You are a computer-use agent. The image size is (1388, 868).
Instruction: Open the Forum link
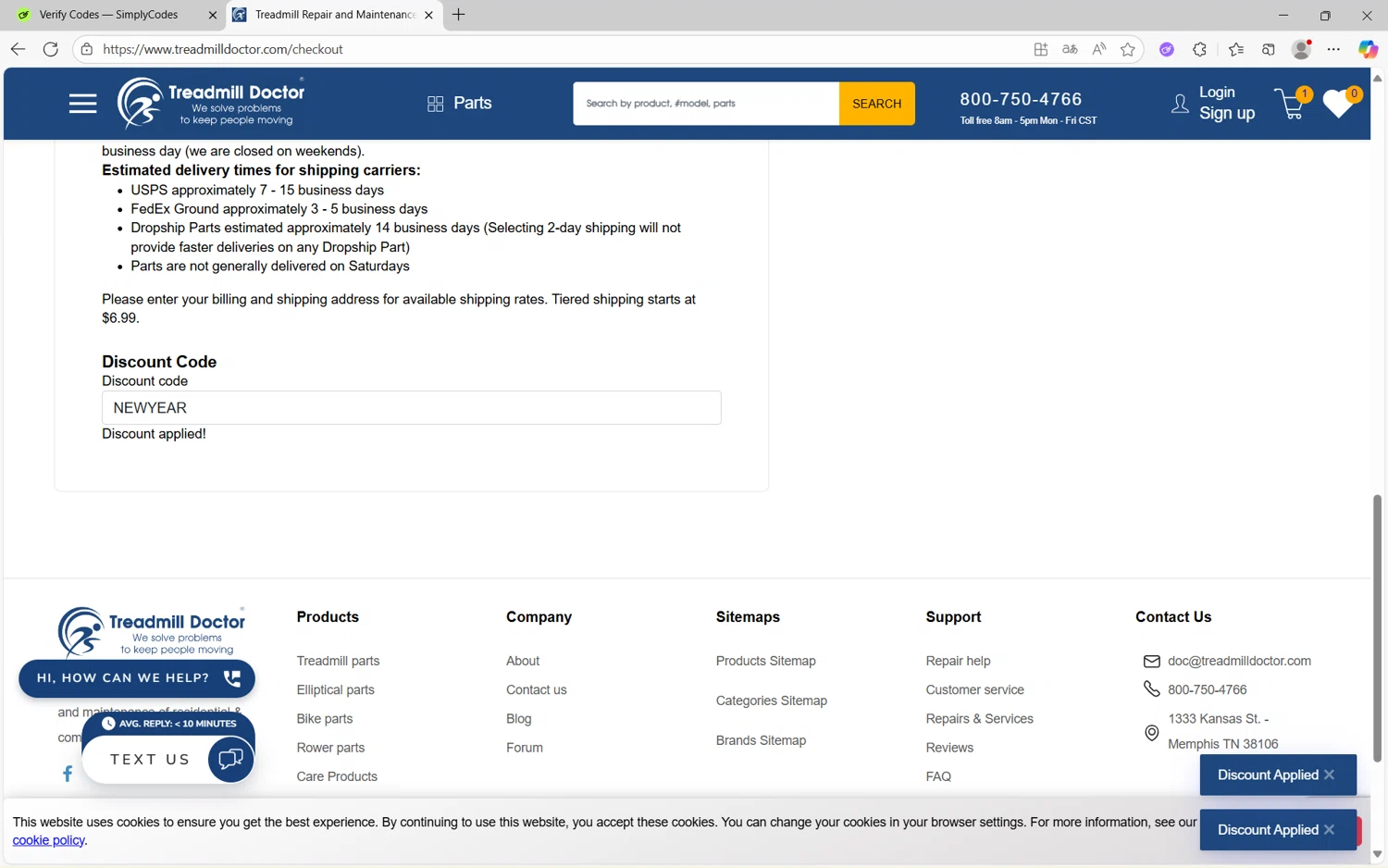525,748
